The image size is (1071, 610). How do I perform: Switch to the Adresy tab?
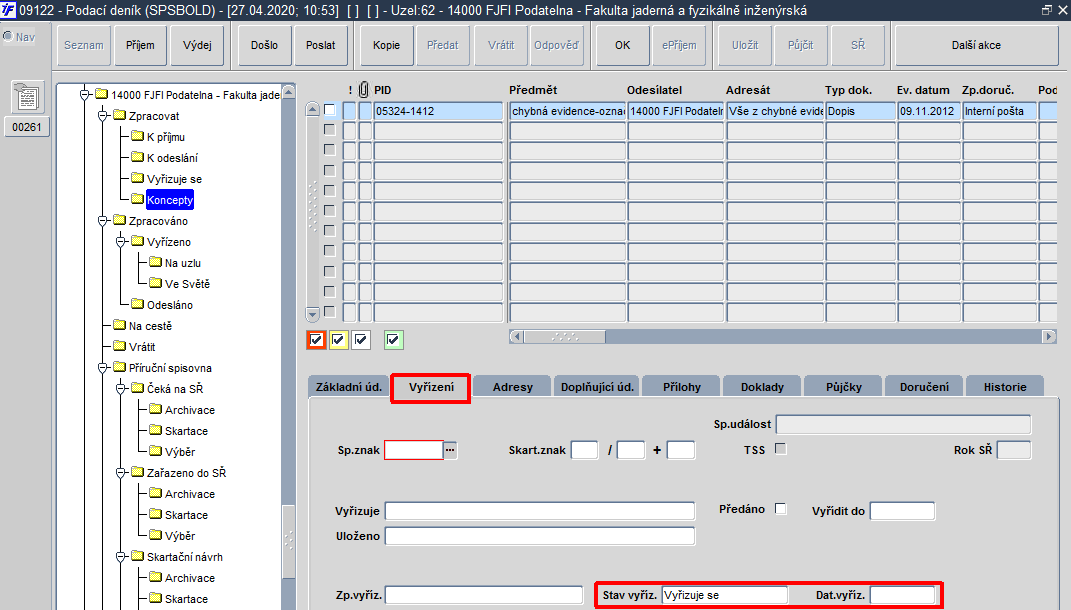pyautogui.click(x=512, y=387)
